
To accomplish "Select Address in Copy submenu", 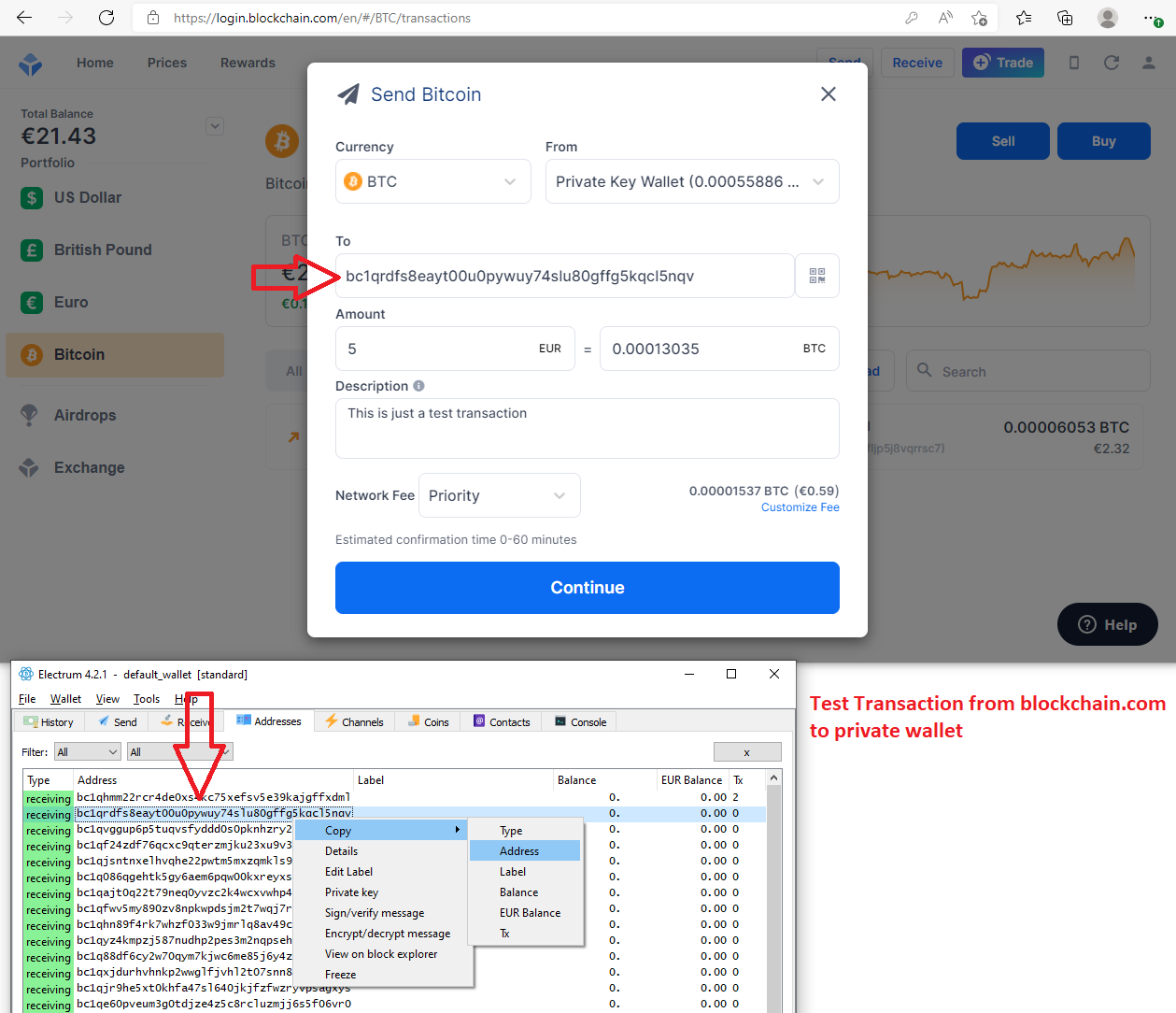I will pos(519,851).
